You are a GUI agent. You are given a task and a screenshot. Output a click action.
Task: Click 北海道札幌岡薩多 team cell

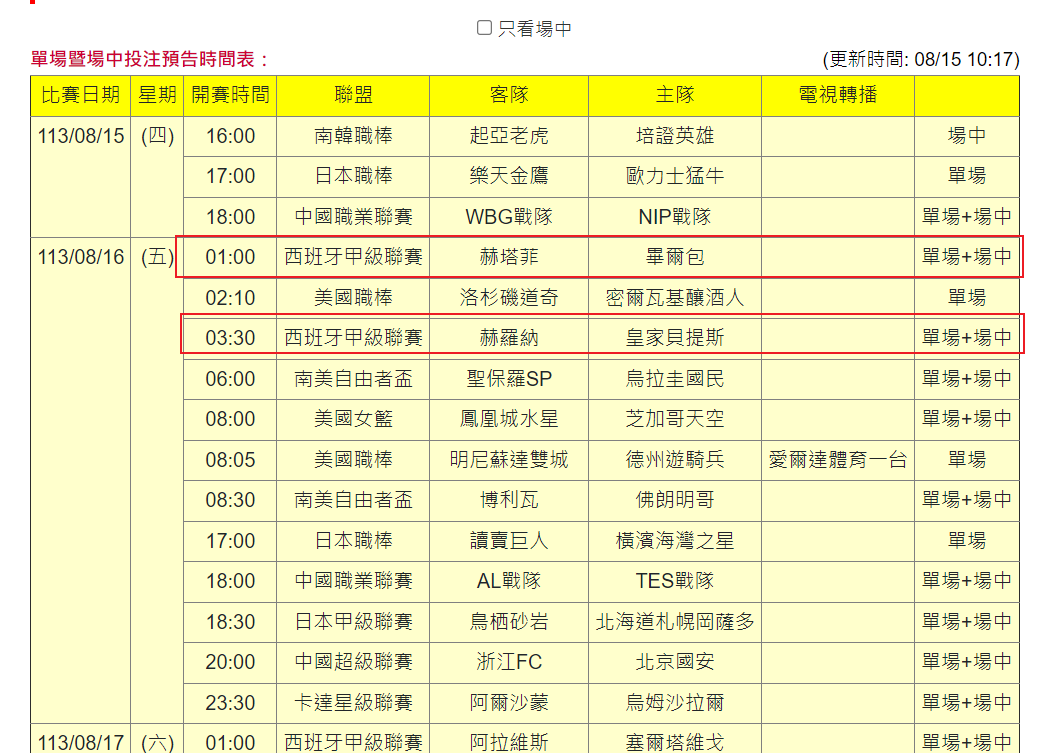675,622
